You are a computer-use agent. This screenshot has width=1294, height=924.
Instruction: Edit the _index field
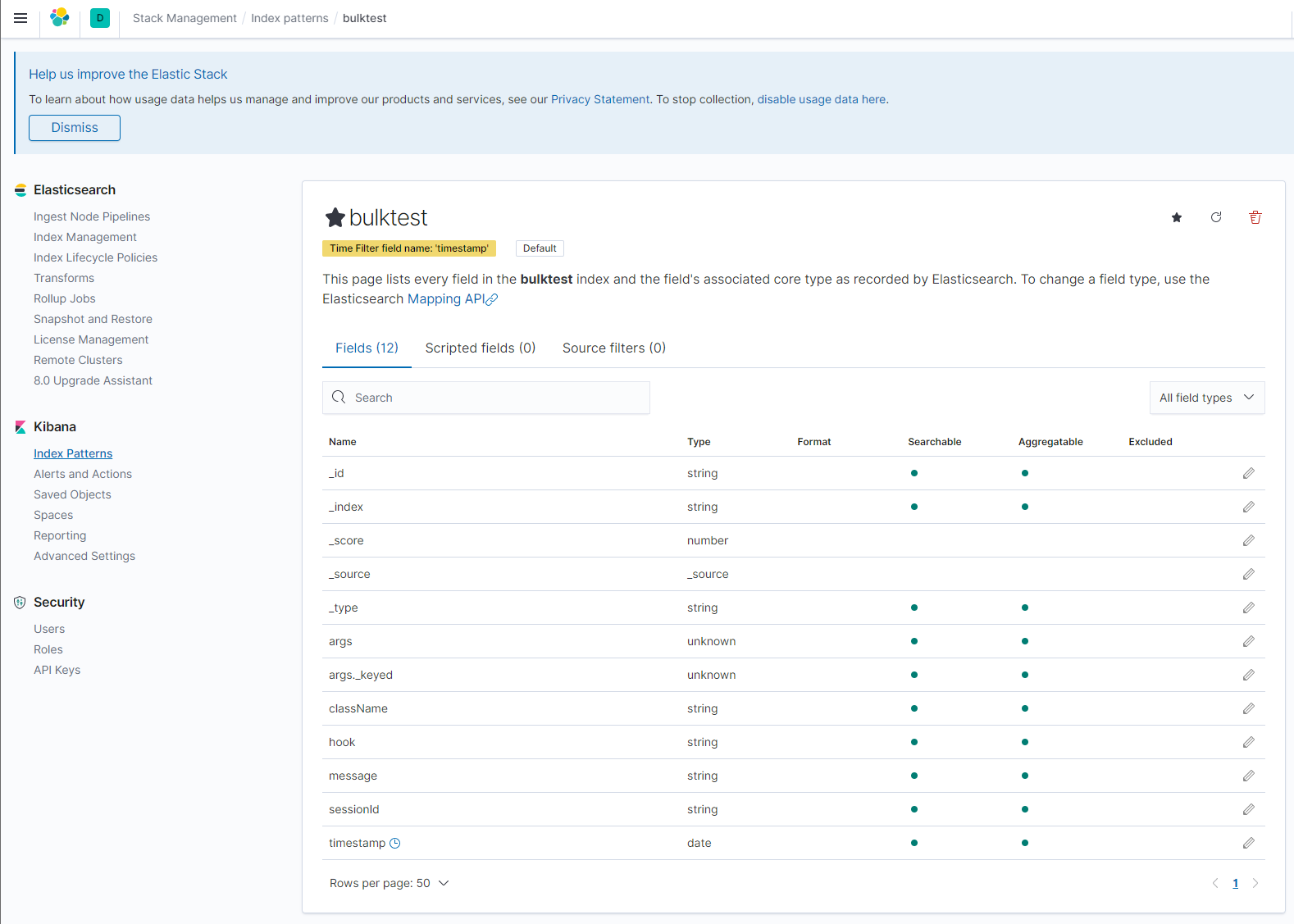(1248, 507)
